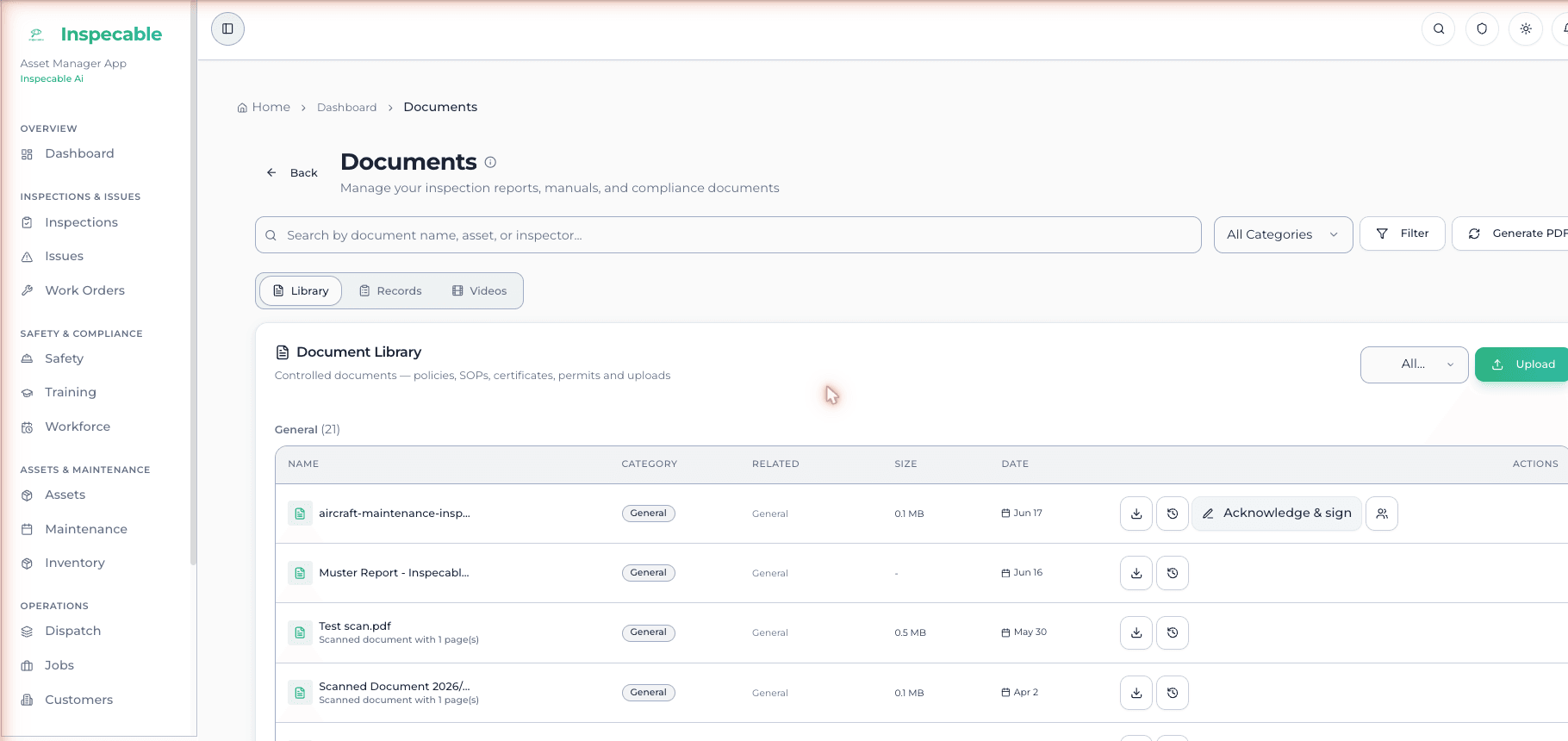Open the people icon for aircraft-maintenance-insp row
This screenshot has height=741, width=1568.
(1382, 514)
